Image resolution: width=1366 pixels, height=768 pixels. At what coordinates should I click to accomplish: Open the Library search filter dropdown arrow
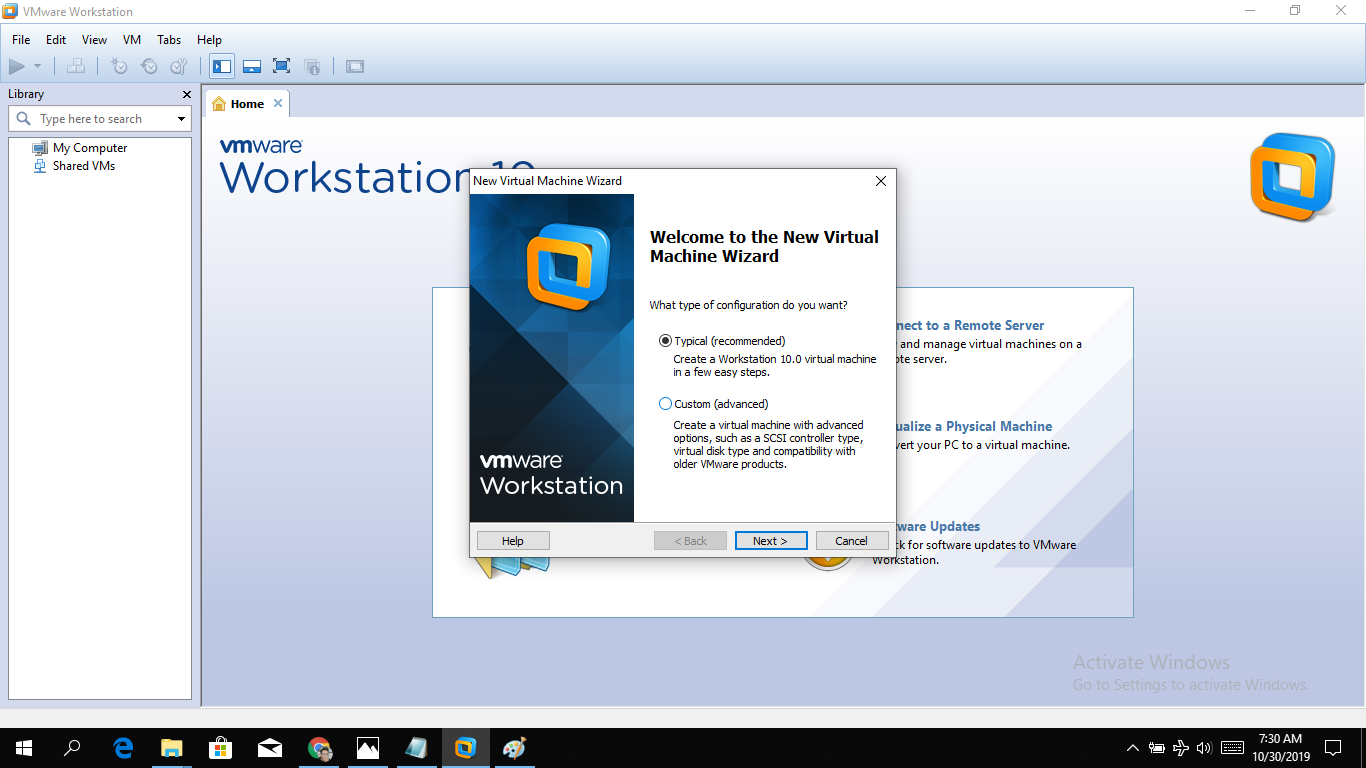pos(181,119)
